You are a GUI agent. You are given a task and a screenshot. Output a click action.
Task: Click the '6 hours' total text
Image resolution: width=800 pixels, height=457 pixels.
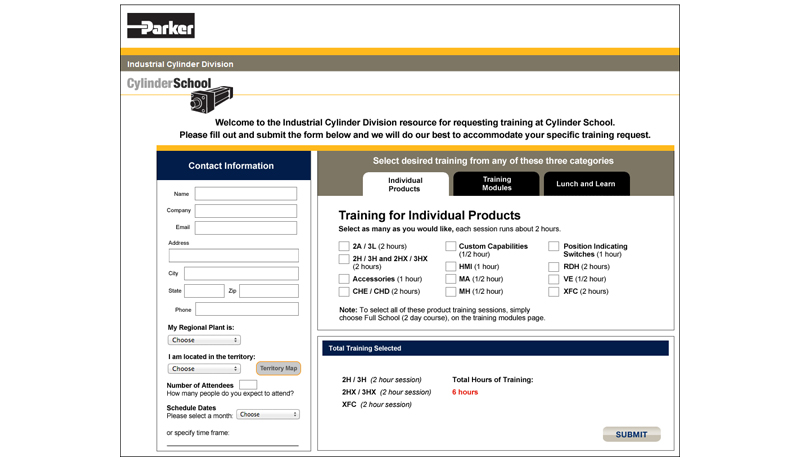[465, 392]
